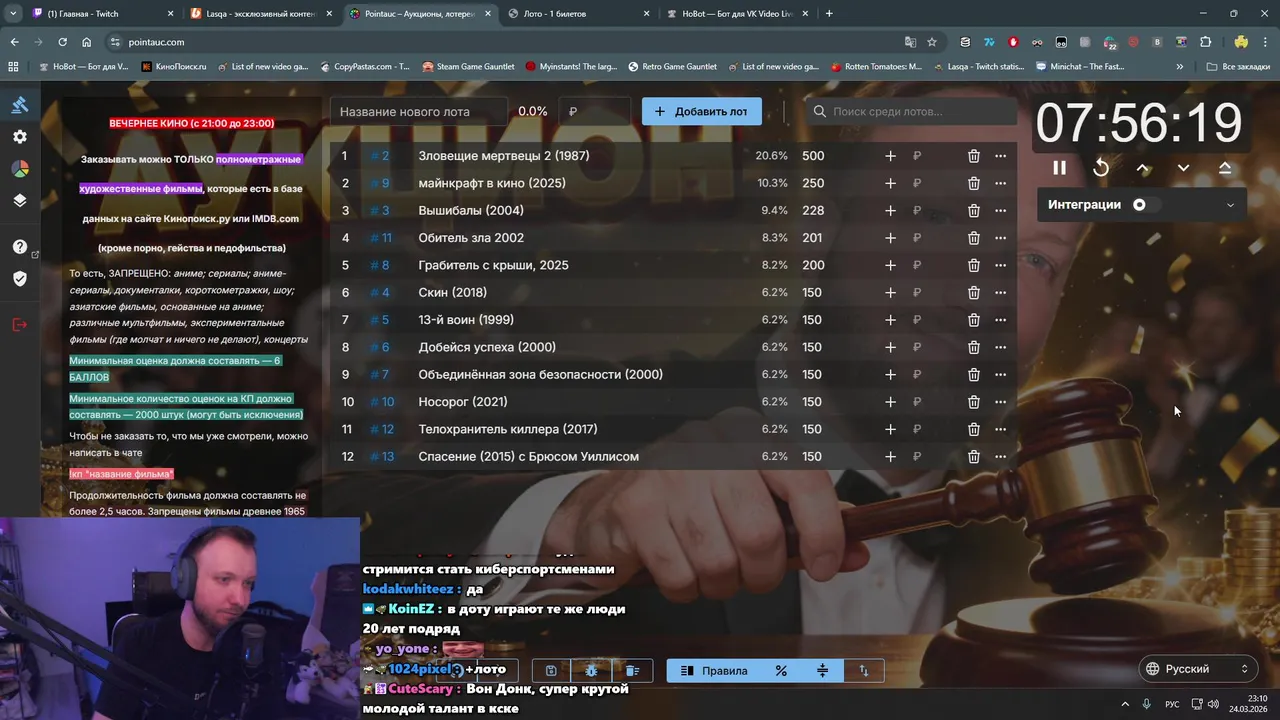Click the 500 amount of Зловещие мертвецы 2
Viewport: 1280px width, 720px height.
pos(813,156)
